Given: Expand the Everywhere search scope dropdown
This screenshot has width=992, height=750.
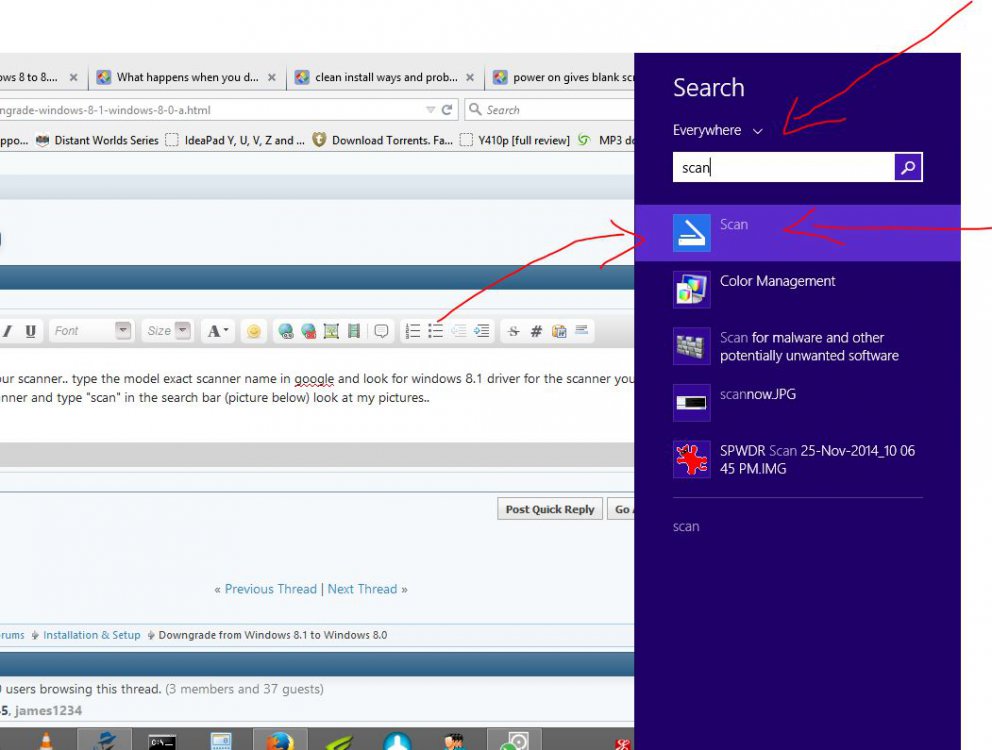Looking at the screenshot, I should click(x=717, y=131).
